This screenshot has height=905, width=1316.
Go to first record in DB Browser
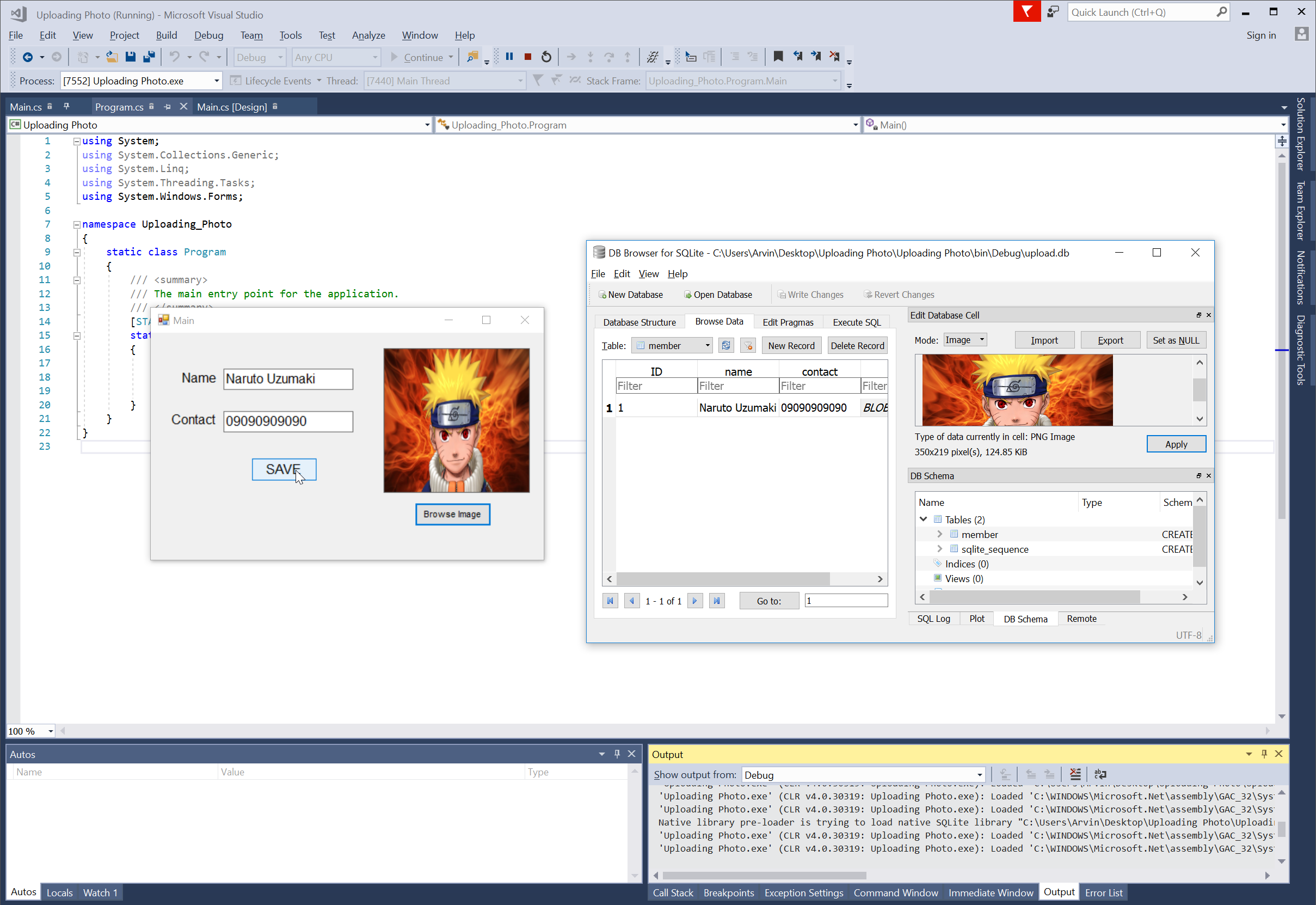(611, 601)
